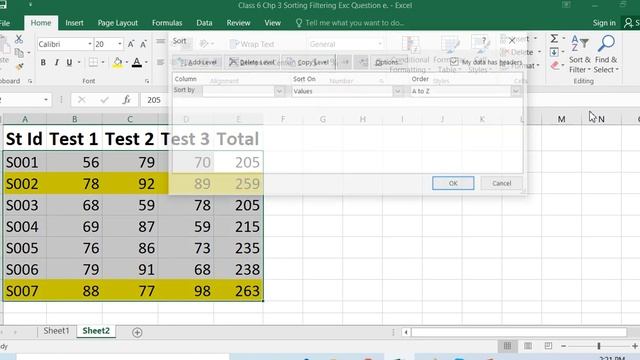This screenshot has height=360, width=640.
Task: Open Font Color dropdown arrow
Action: [146, 62]
